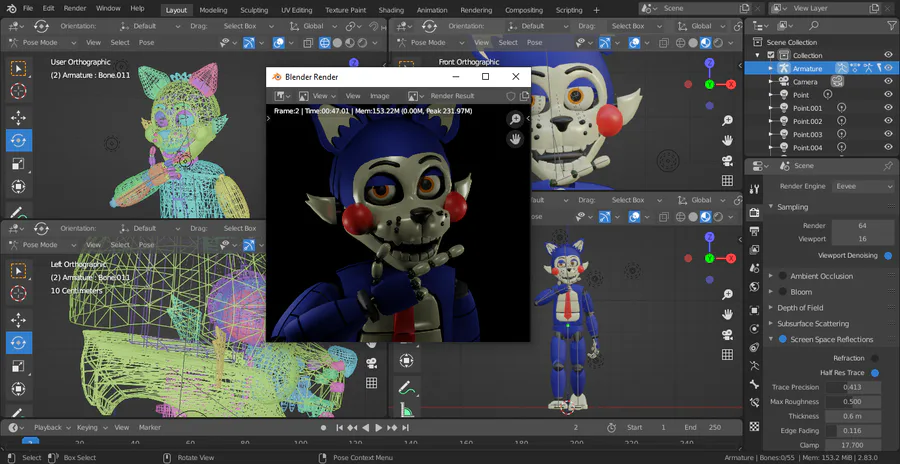Select the Transform tool in User Orthographic viewport
The width and height of the screenshot is (900, 464).
point(19,187)
